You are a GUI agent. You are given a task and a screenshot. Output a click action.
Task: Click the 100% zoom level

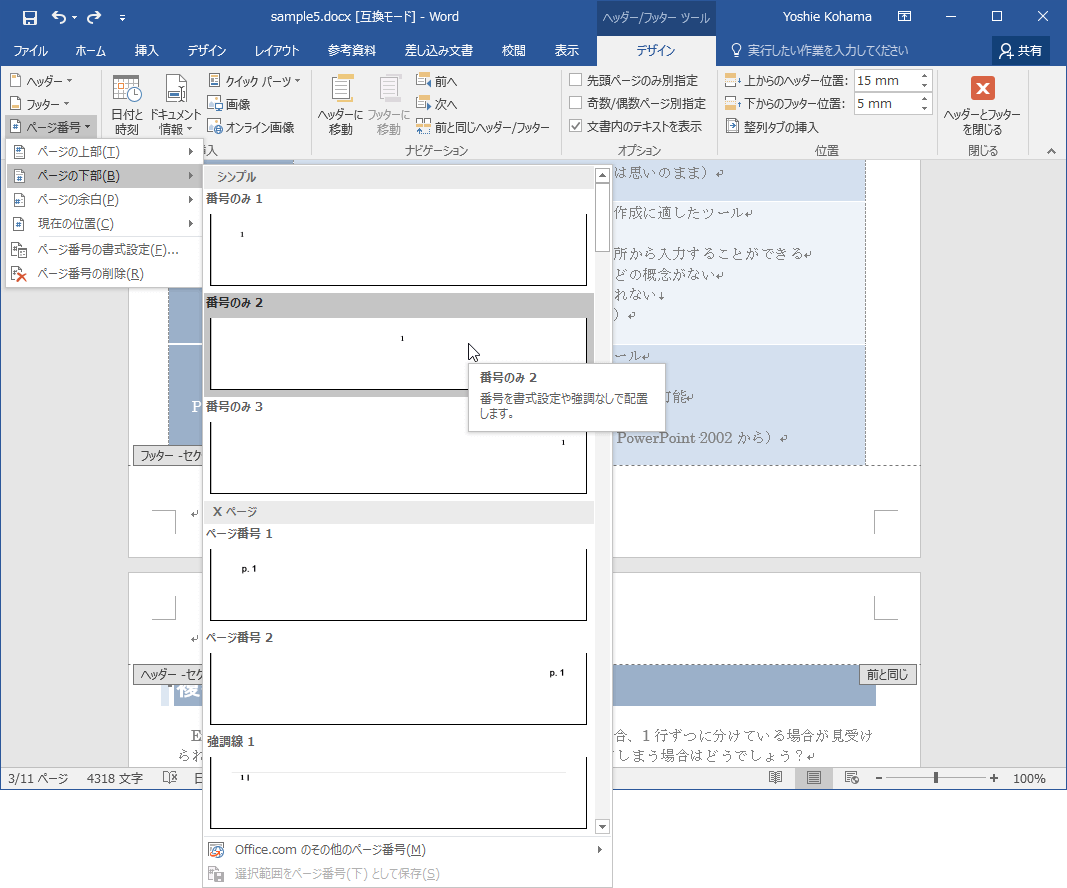coord(1029,778)
